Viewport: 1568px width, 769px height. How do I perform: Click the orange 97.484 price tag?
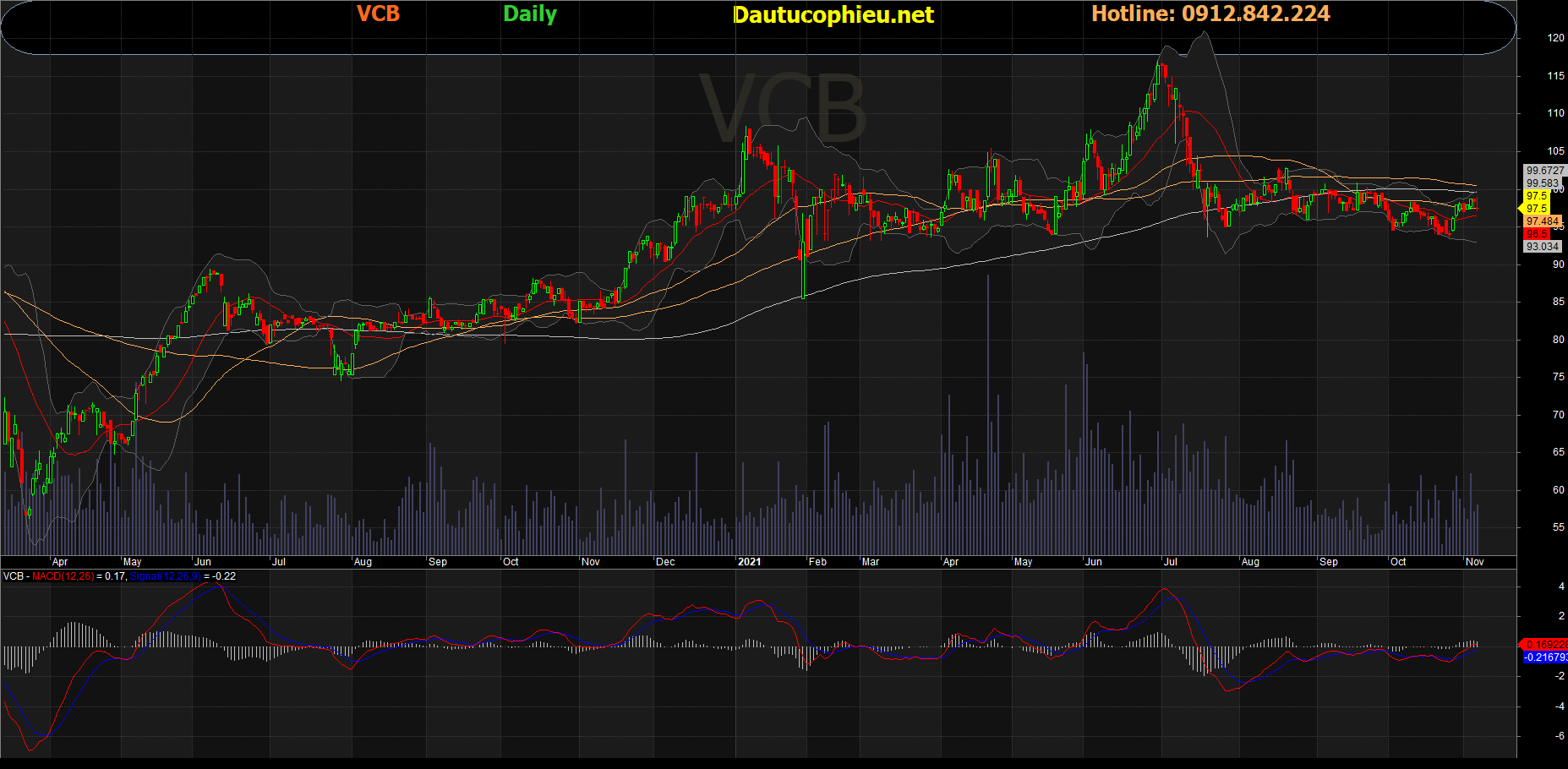click(x=1543, y=221)
